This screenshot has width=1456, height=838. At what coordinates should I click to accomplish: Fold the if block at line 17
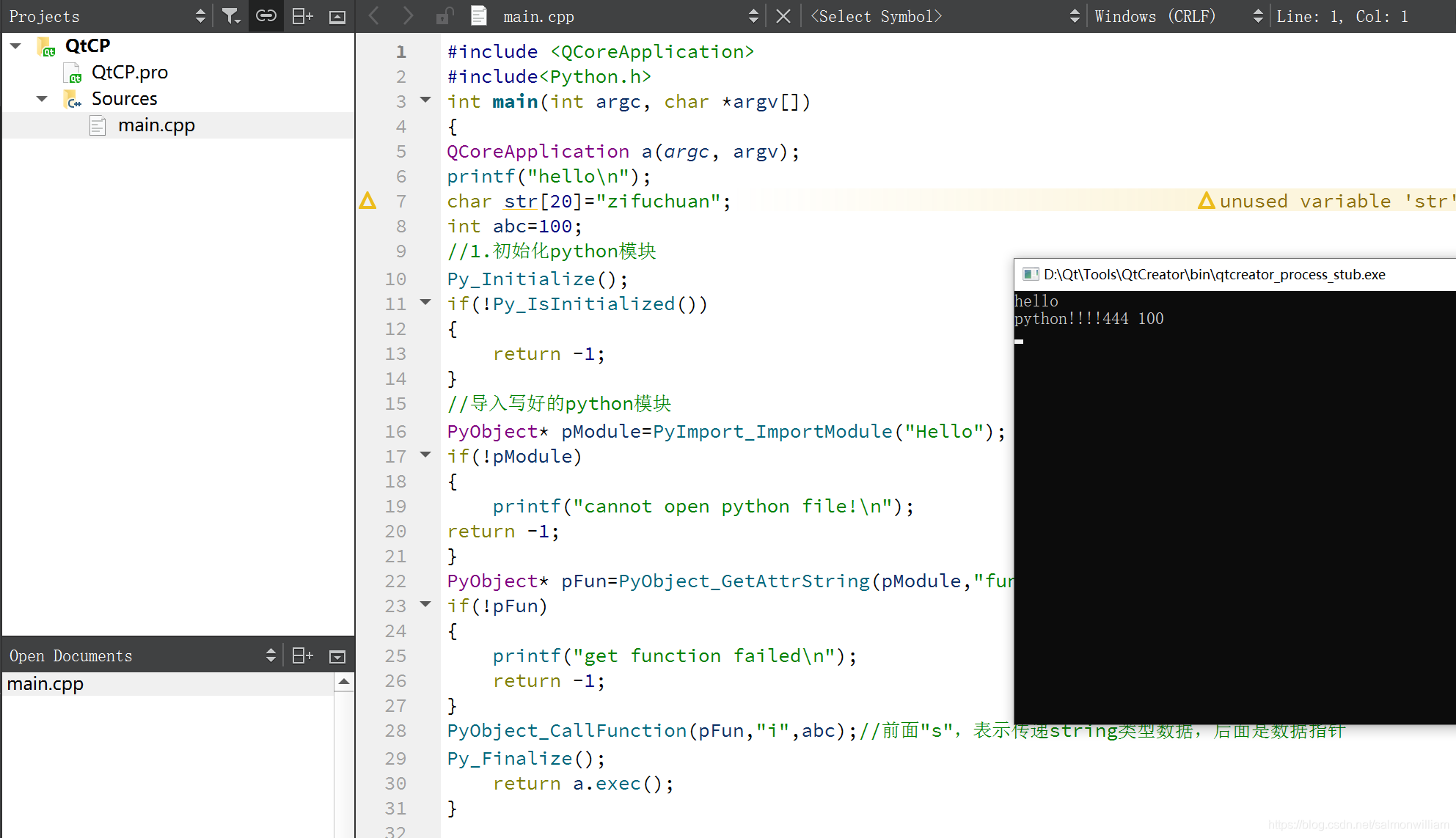[x=425, y=455]
